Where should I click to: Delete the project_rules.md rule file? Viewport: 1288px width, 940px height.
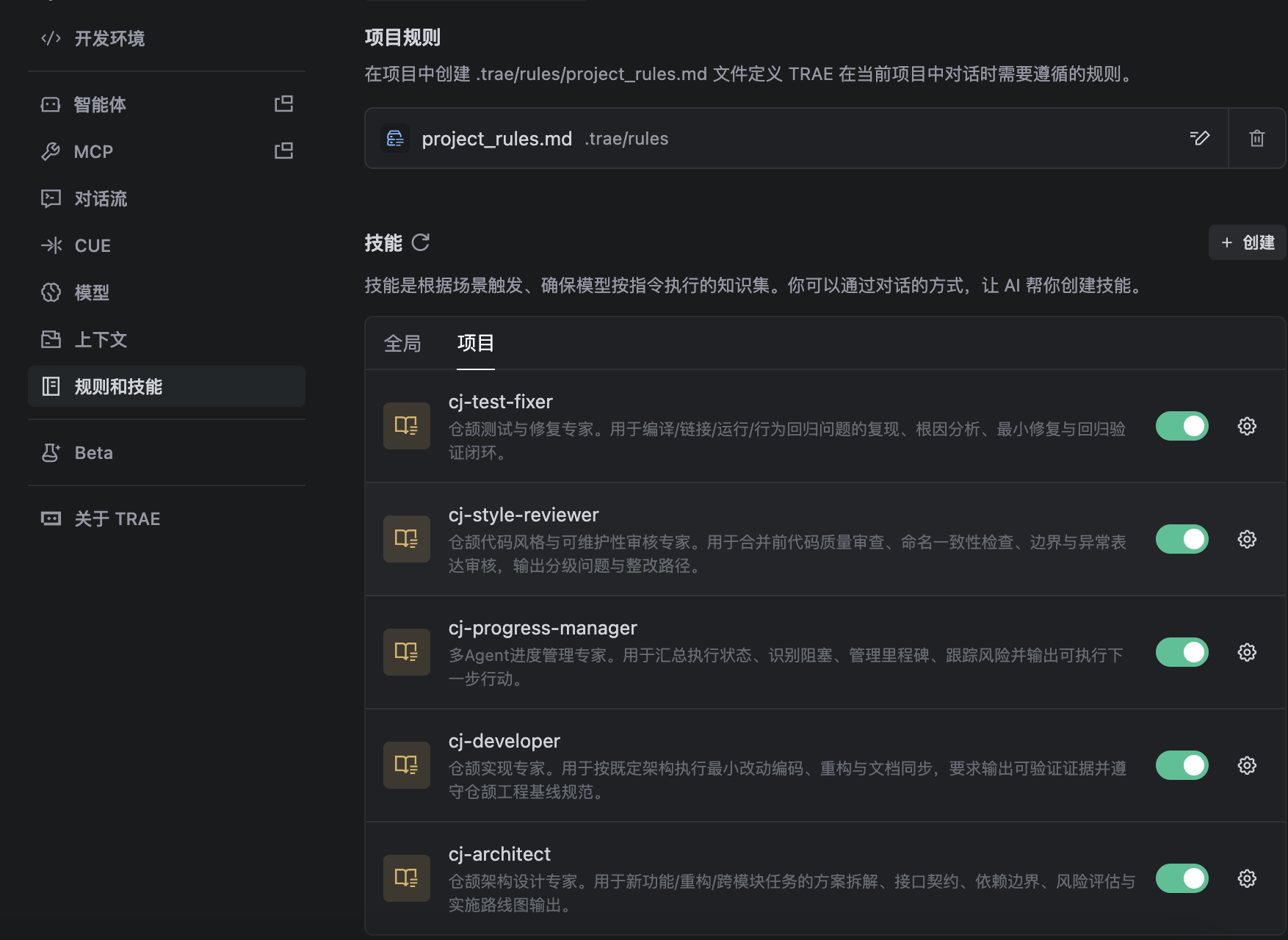tap(1257, 138)
